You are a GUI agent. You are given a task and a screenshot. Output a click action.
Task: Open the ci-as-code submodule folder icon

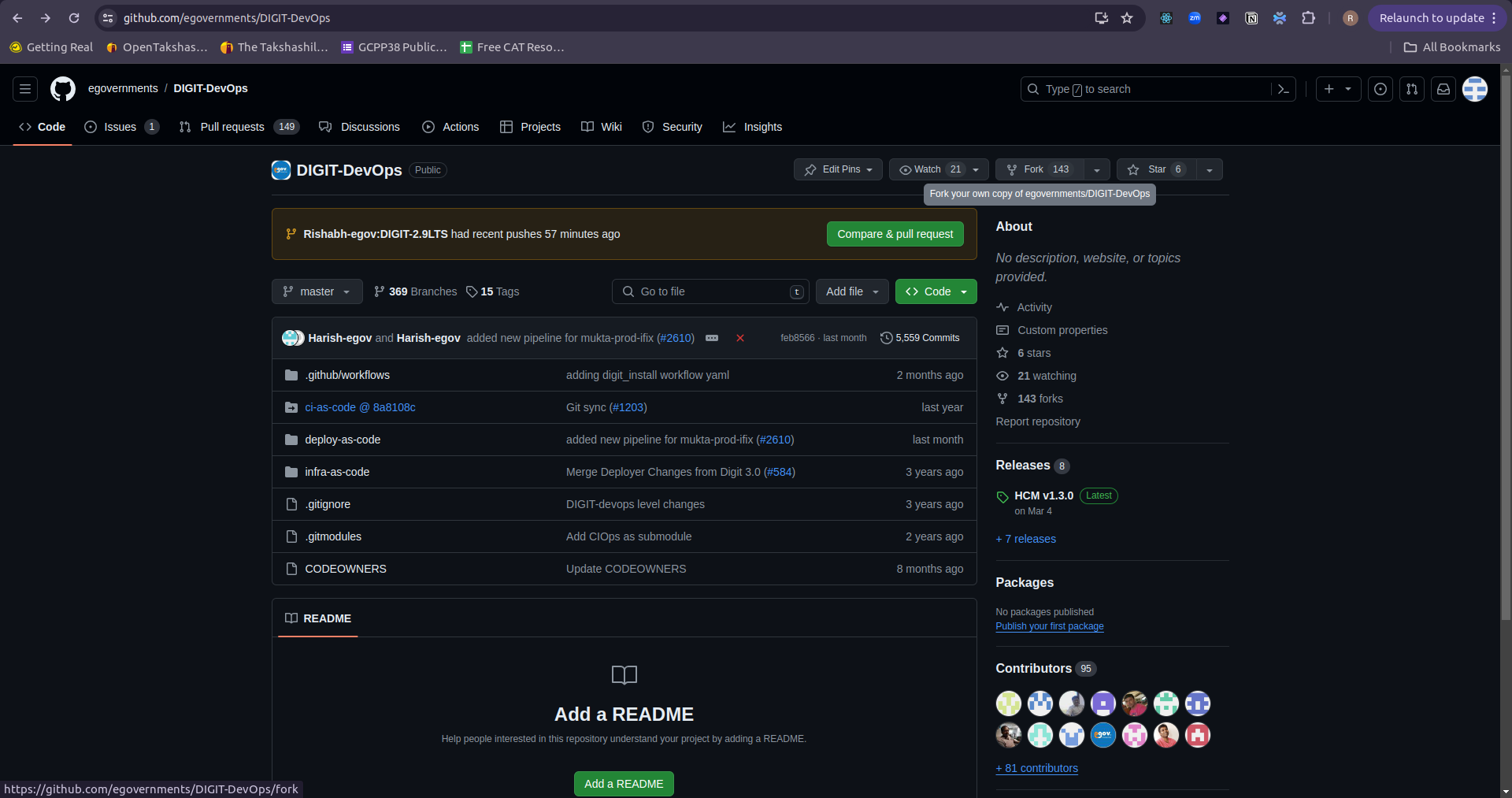pyautogui.click(x=291, y=407)
